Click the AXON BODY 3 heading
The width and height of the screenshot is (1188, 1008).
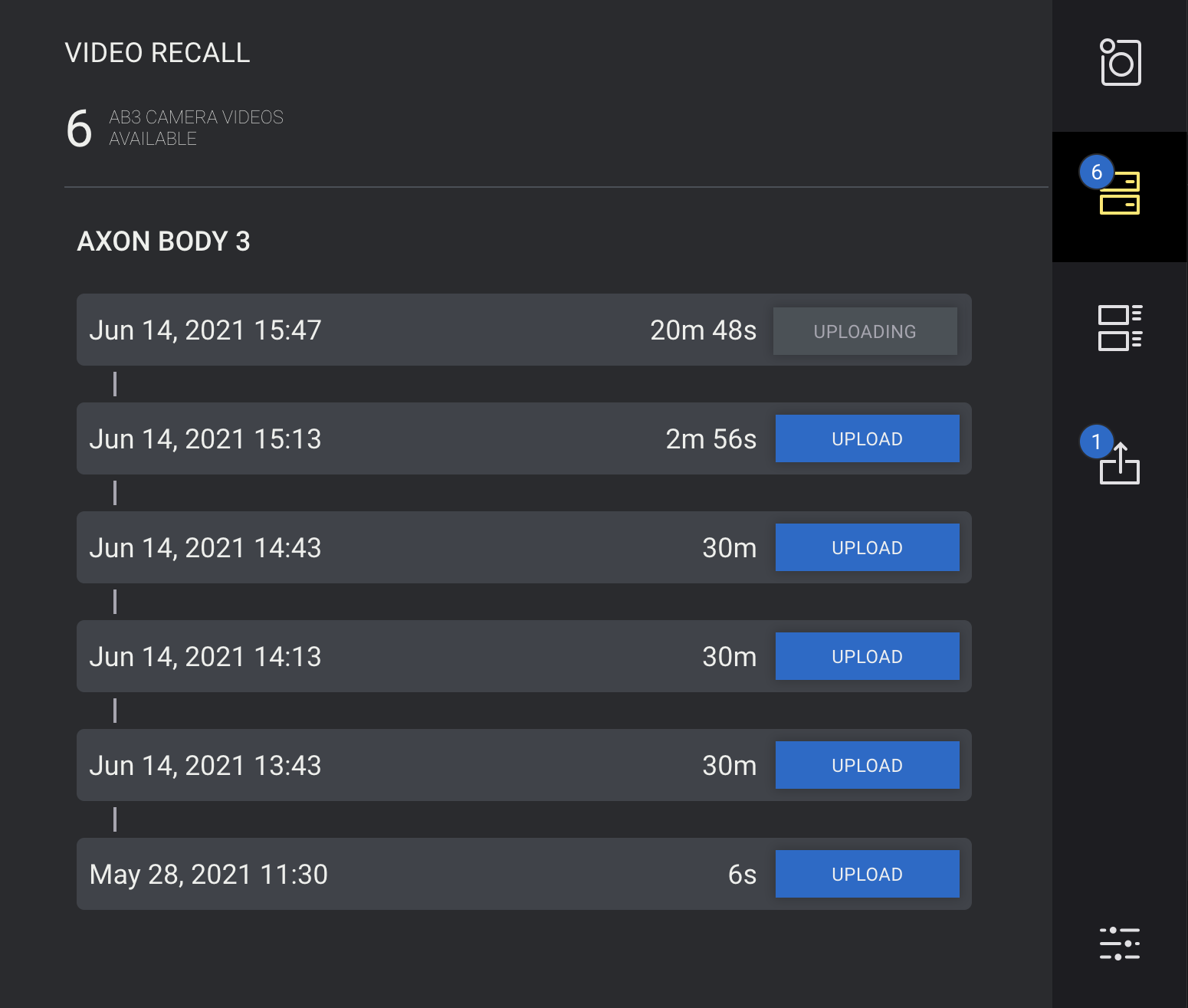[x=163, y=241]
